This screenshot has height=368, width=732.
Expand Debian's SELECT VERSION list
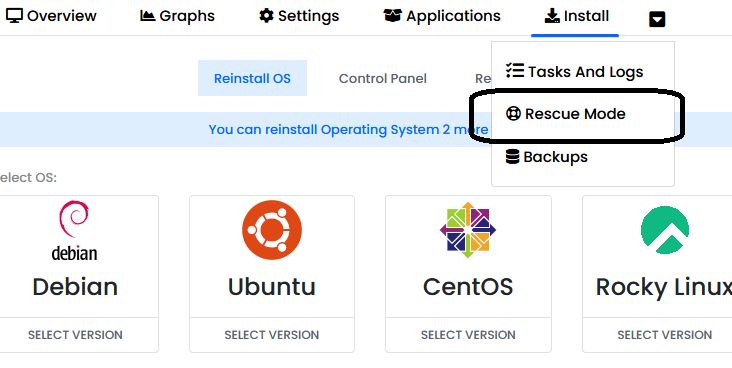(x=75, y=335)
